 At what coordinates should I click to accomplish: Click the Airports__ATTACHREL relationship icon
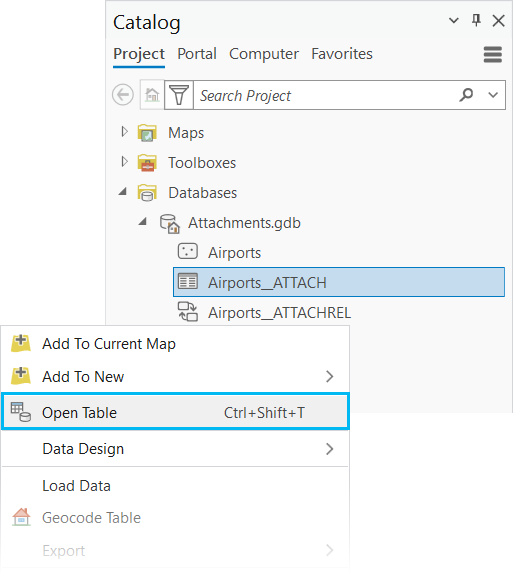tap(187, 312)
